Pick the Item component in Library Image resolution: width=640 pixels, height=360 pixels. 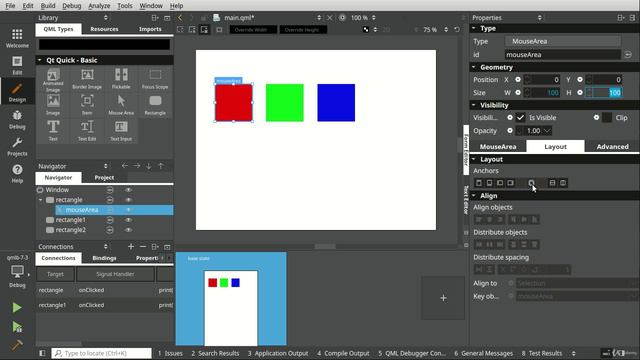[87, 105]
